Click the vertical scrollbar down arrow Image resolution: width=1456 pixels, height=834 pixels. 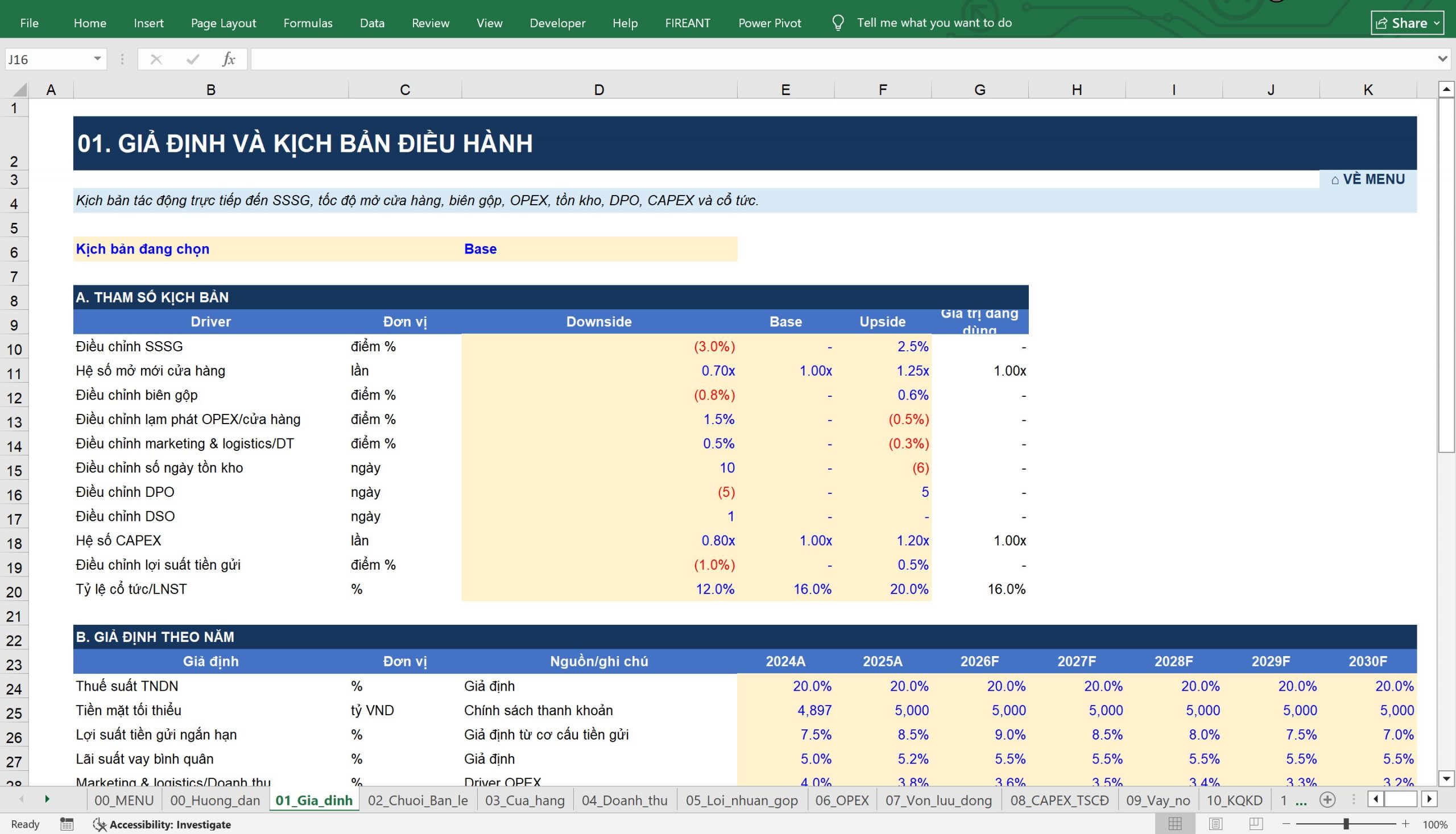[x=1447, y=778]
